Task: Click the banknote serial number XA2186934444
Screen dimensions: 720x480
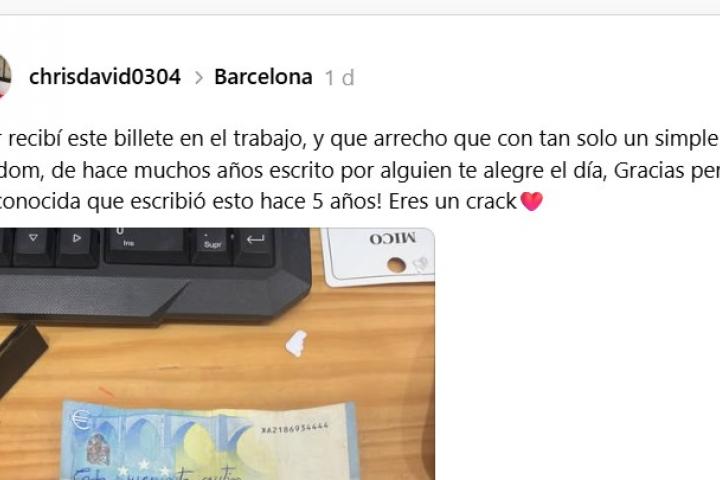Action: (x=295, y=428)
